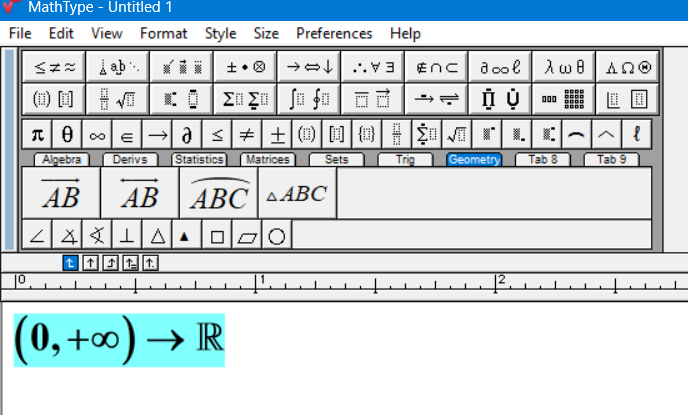Insert superscript template from small bar
688x415 pixels.
click(x=487, y=134)
